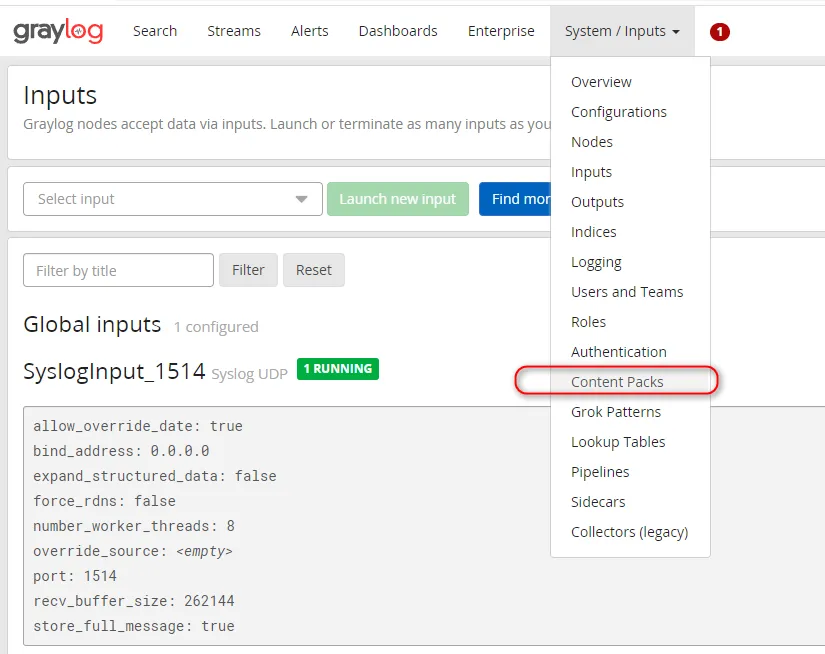This screenshot has width=825, height=654.
Task: Open the Alerts section
Action: 309,31
